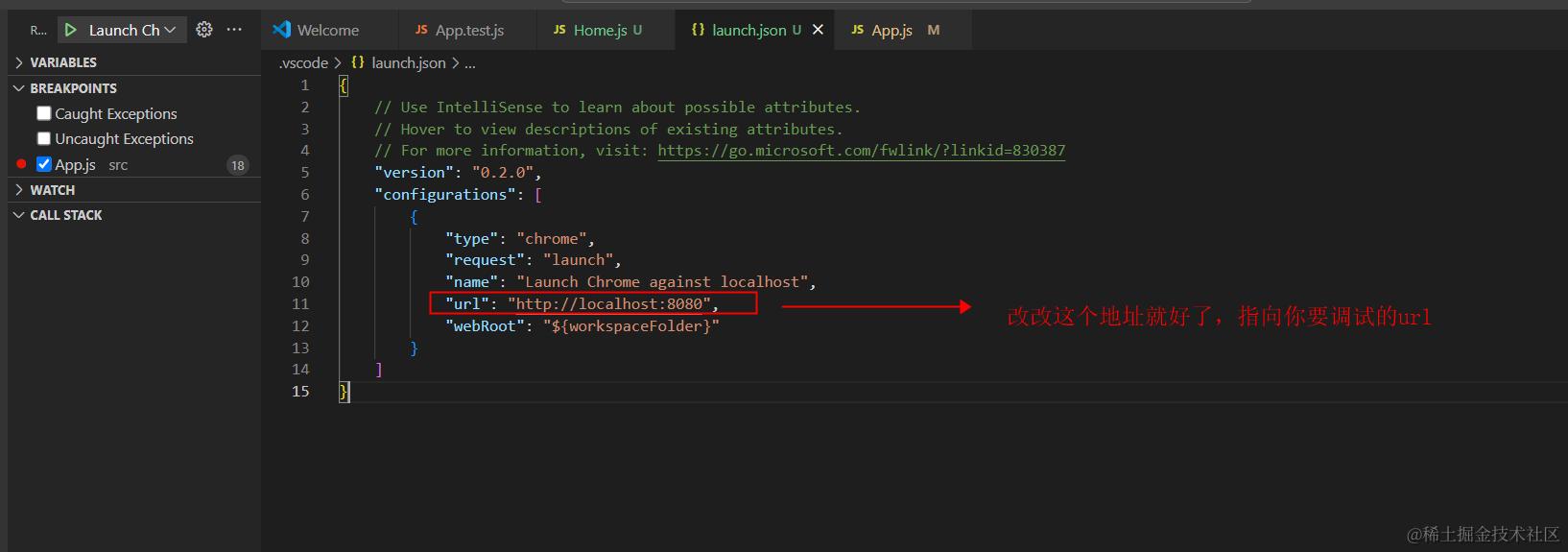Enable Uncaught Exceptions breakpoint checkbox

pyautogui.click(x=43, y=138)
